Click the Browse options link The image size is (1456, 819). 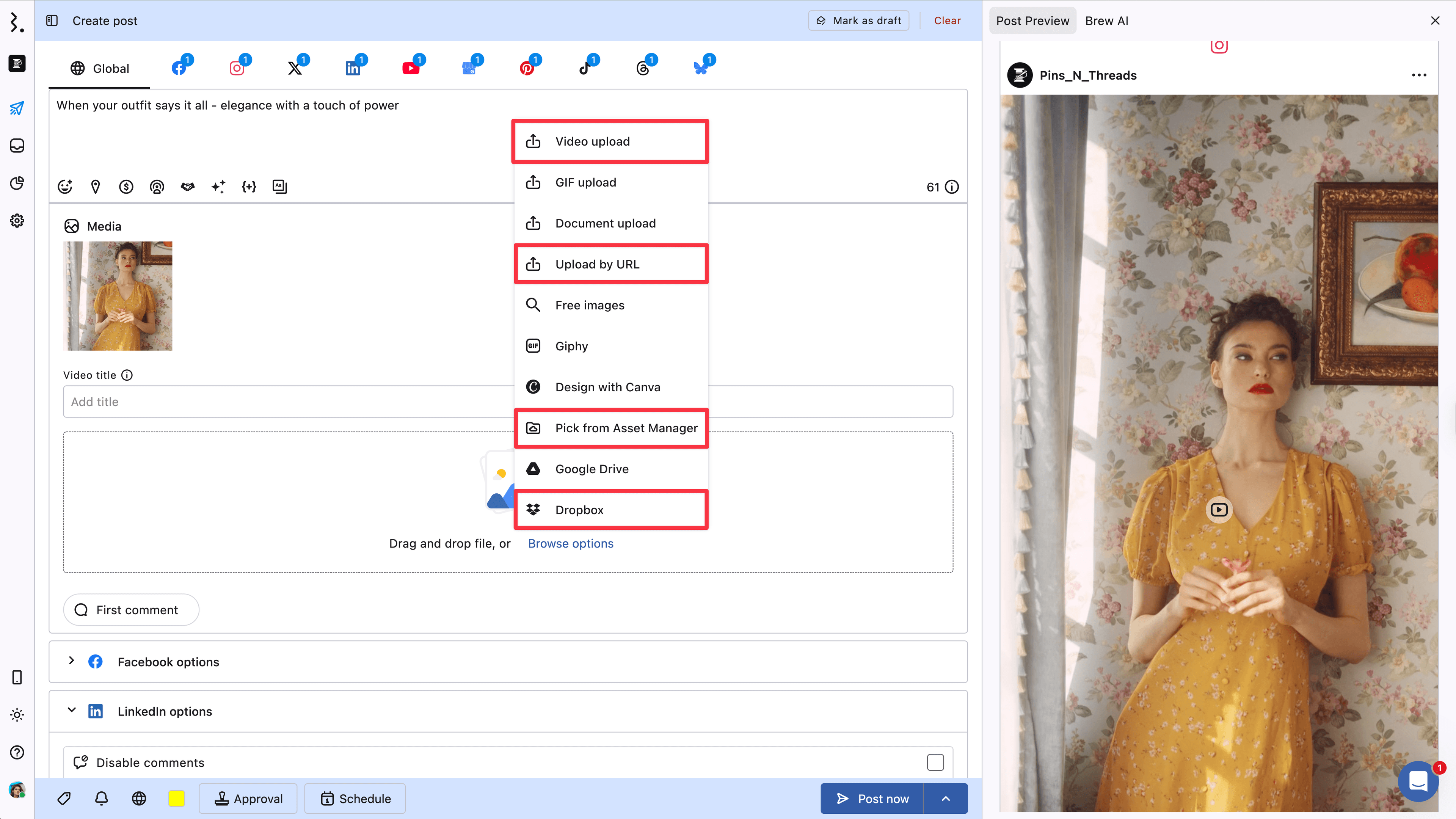(570, 543)
